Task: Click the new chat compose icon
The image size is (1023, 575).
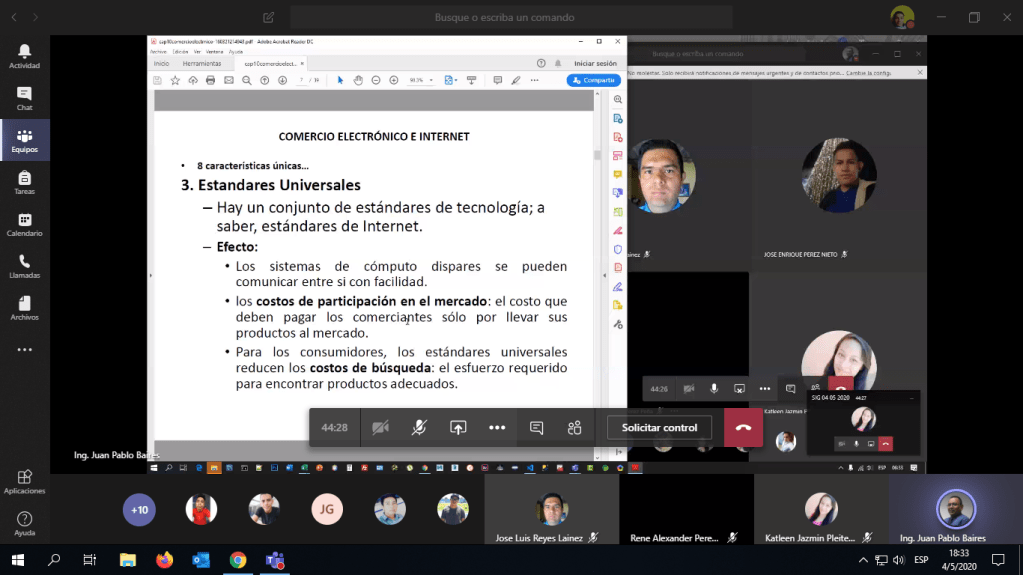Action: click(268, 17)
